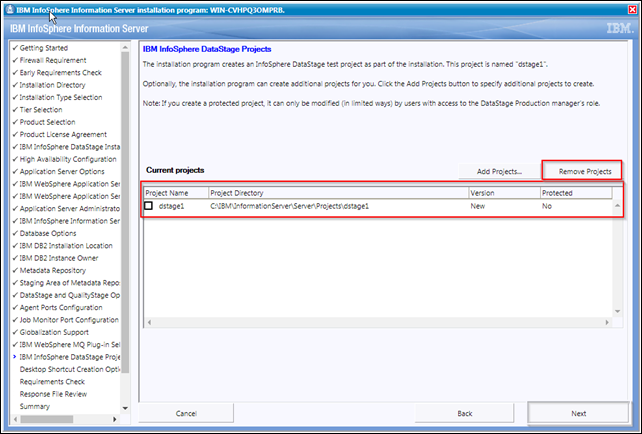Viewport: 642px width, 434px height.
Task: Click the installer title bar icon
Action: (10, 9)
